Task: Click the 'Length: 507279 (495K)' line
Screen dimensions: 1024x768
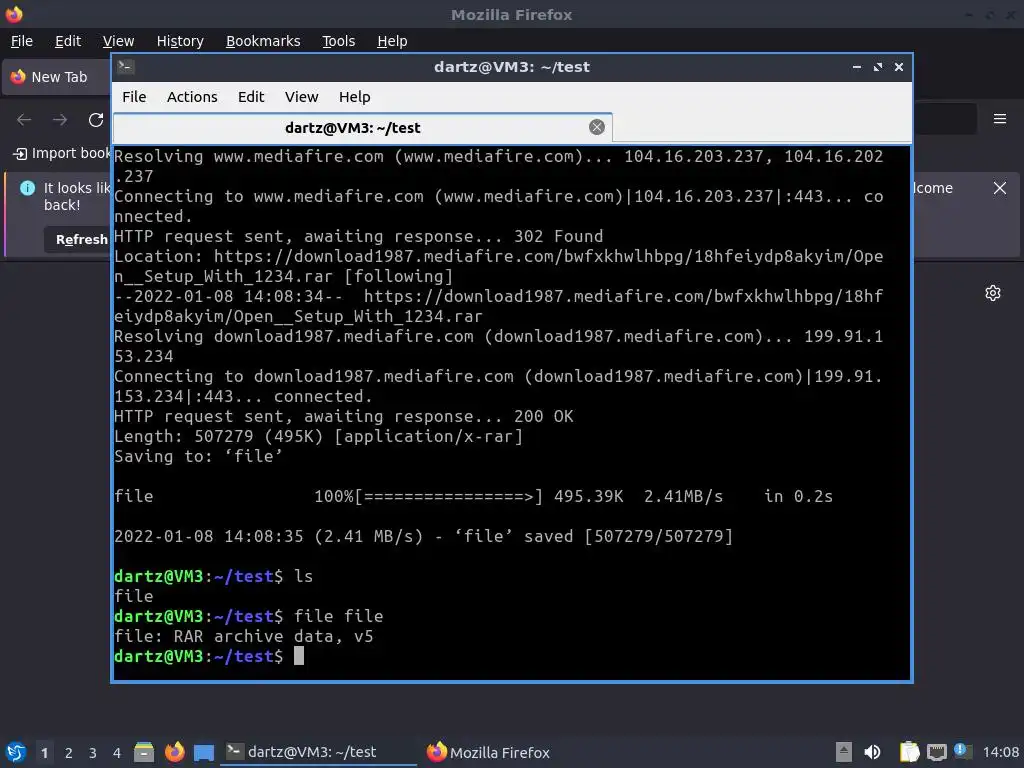Action: point(319,436)
